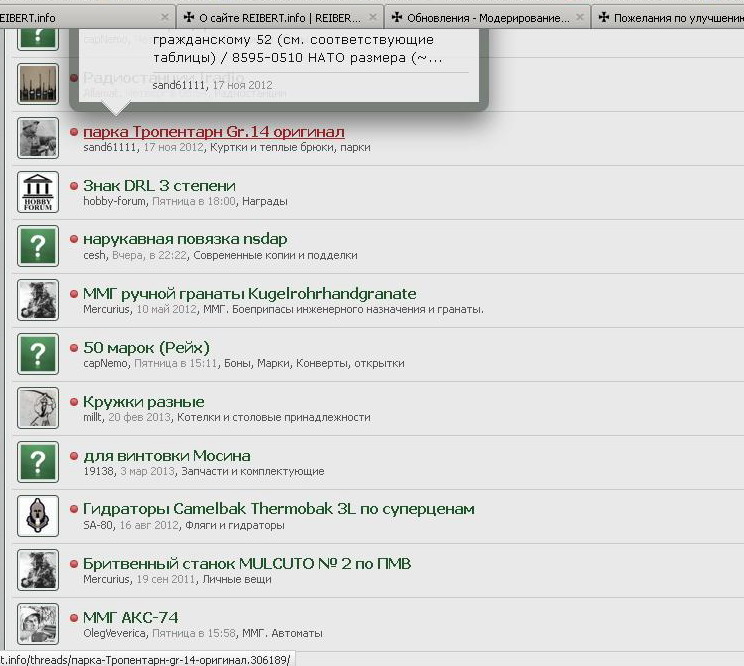Open user profile capNemo under 50 марок
Screen dimensions: 744x666
click(x=105, y=364)
